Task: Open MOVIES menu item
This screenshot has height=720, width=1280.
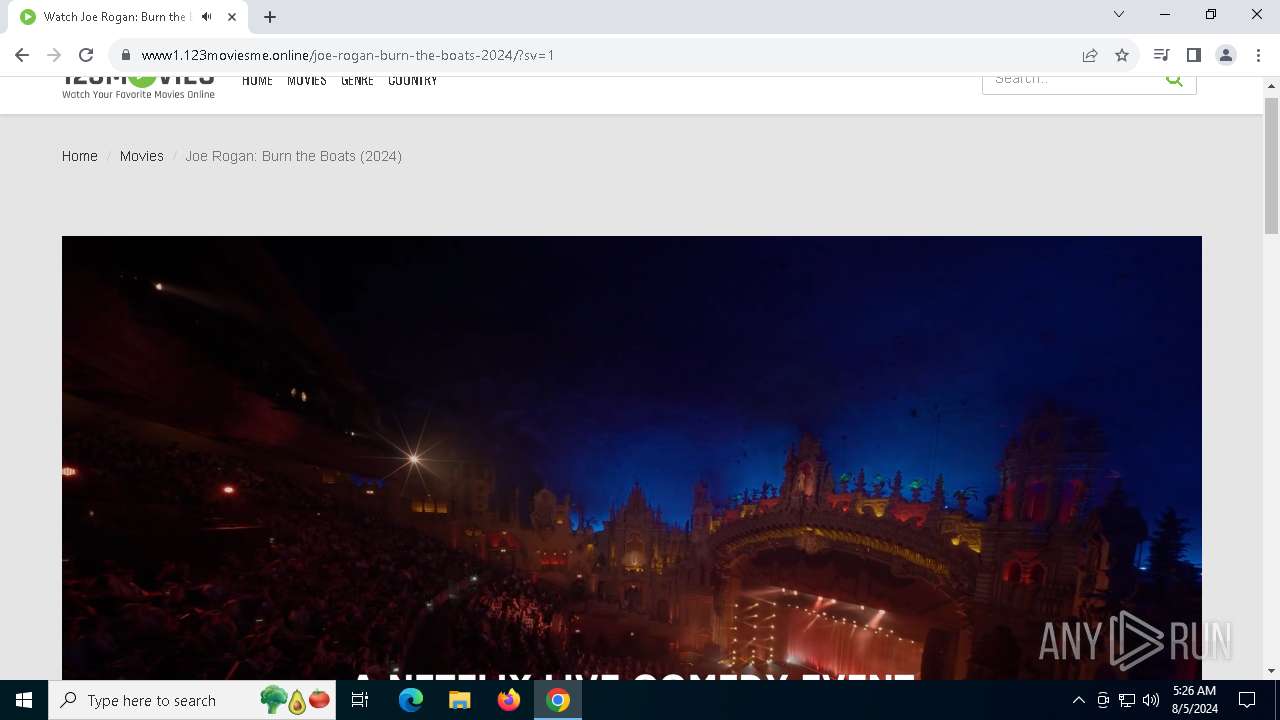Action: pos(307,80)
